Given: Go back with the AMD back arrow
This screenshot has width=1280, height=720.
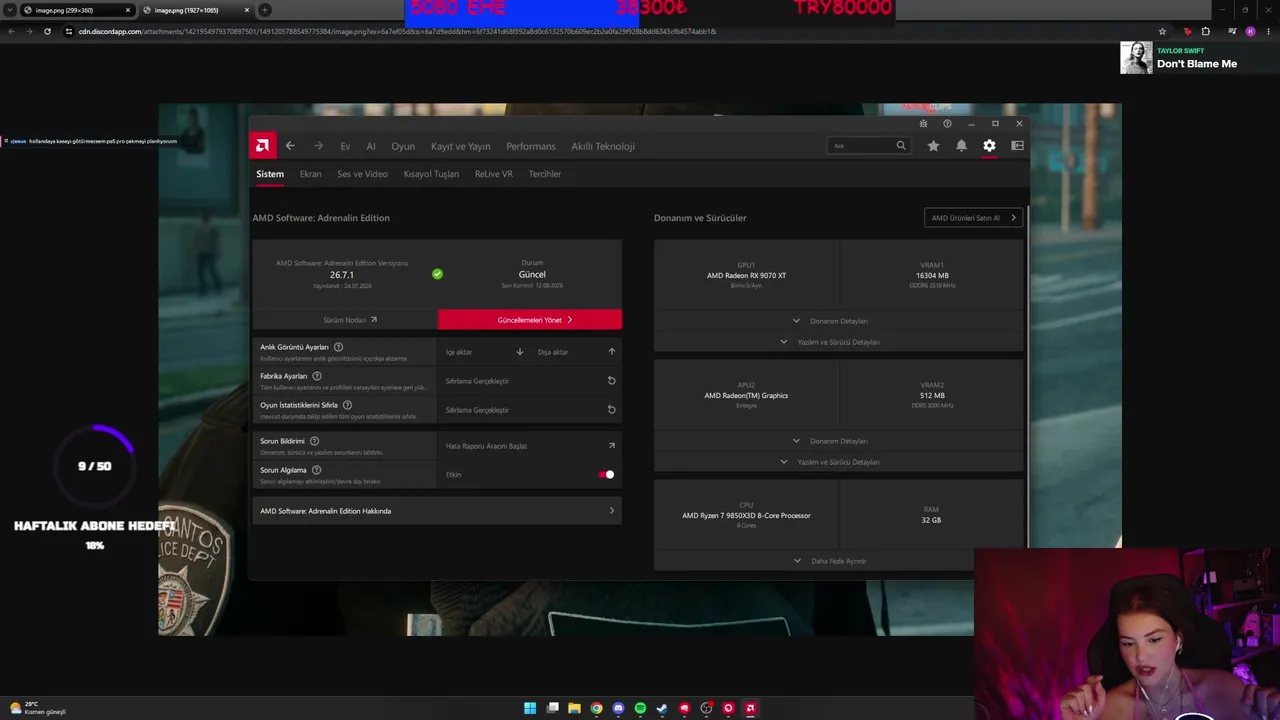Looking at the screenshot, I should [x=290, y=146].
